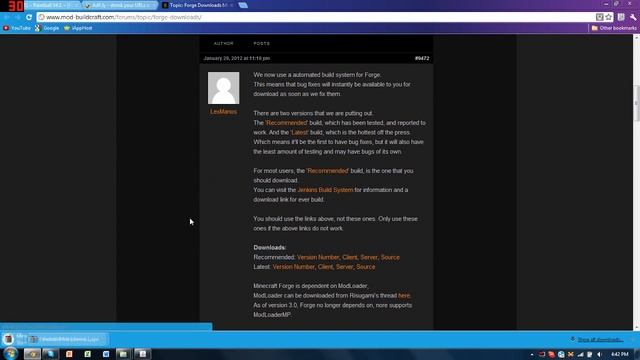
Task: Click the 4:42 PM taskbar clock
Action: [620, 354]
